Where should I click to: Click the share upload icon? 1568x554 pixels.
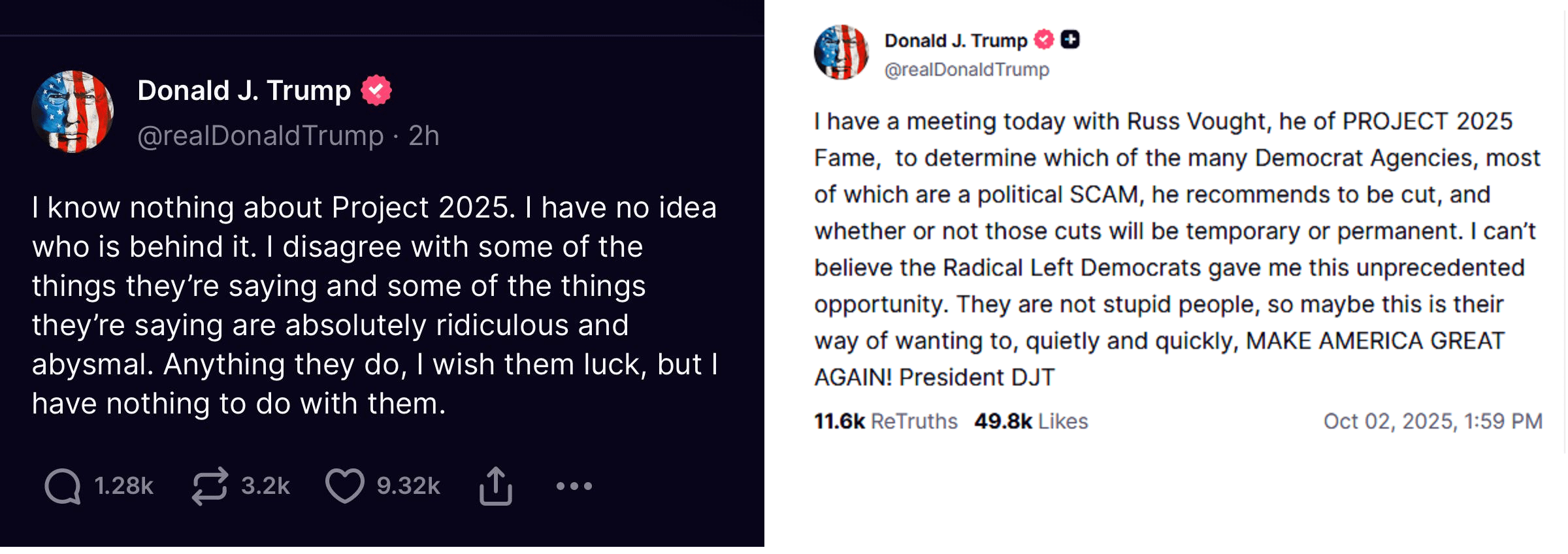click(496, 486)
